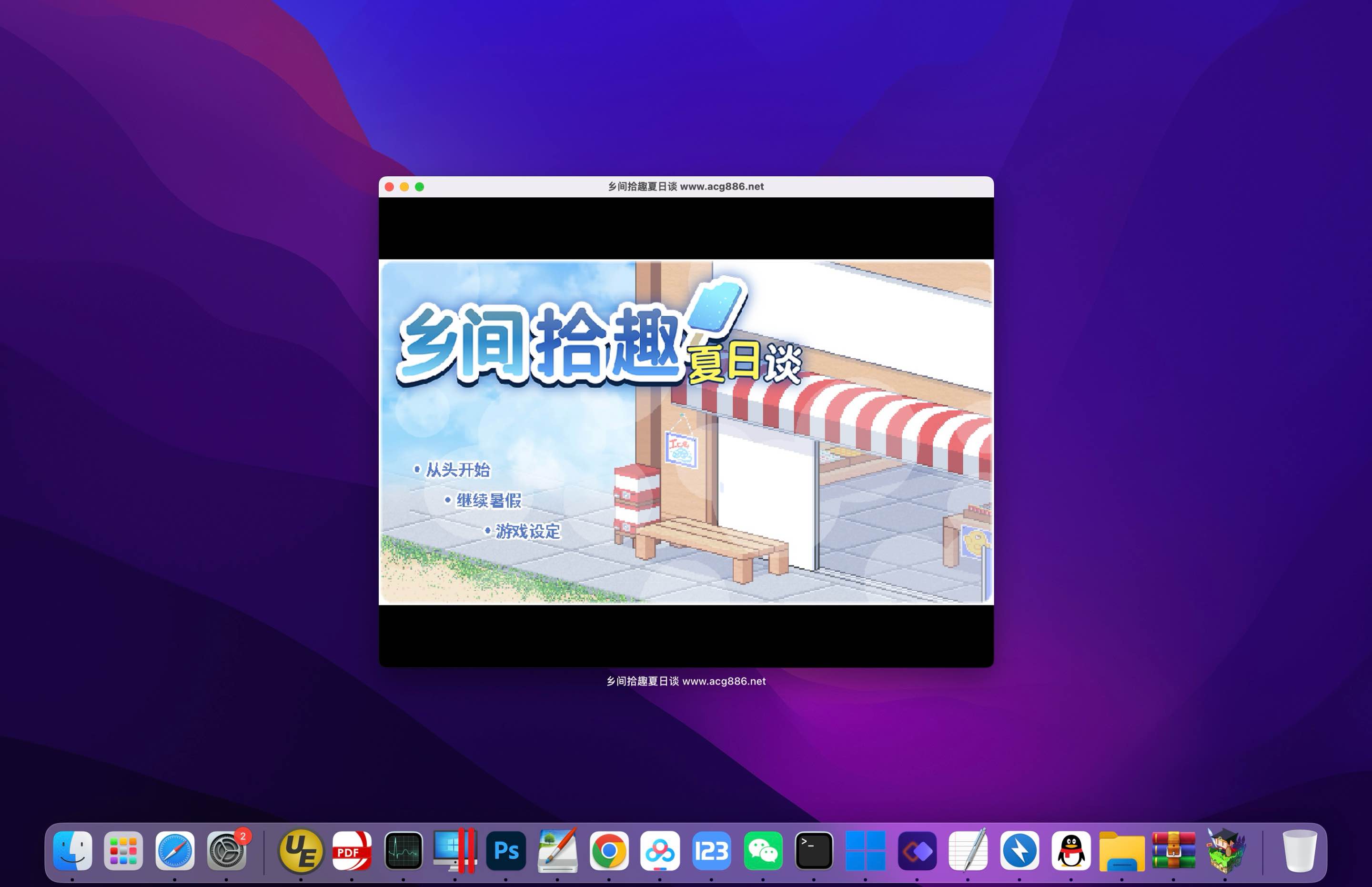Screen dimensions: 1372x887
Task: Open the 123 cloud drive app
Action: (x=711, y=850)
